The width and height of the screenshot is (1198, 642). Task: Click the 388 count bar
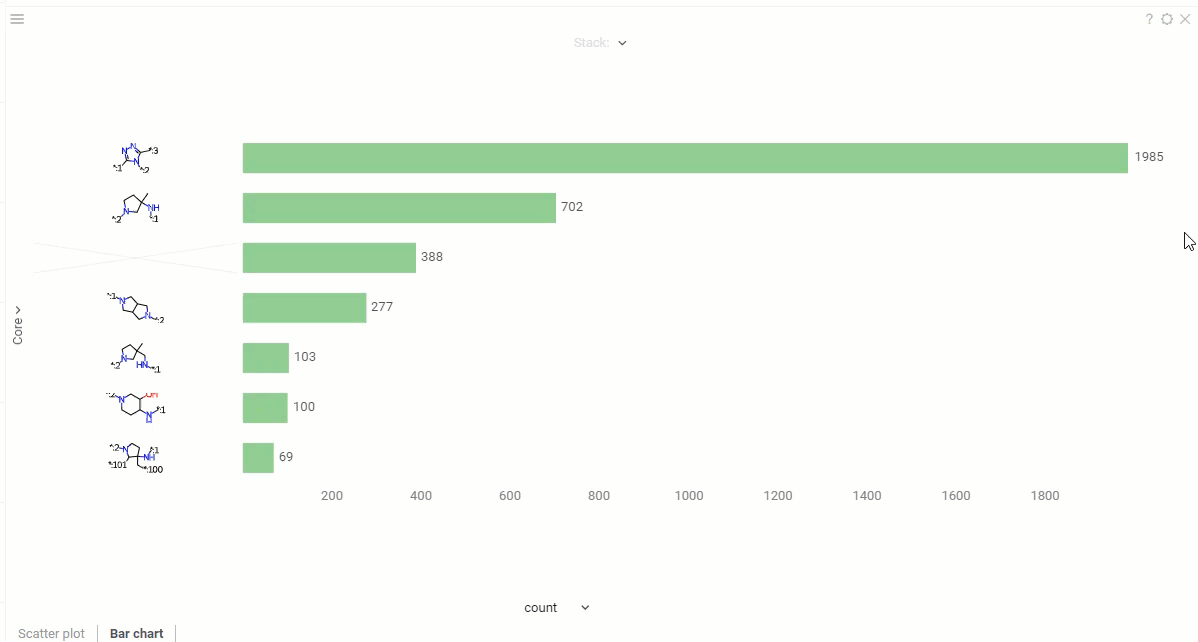[330, 257]
